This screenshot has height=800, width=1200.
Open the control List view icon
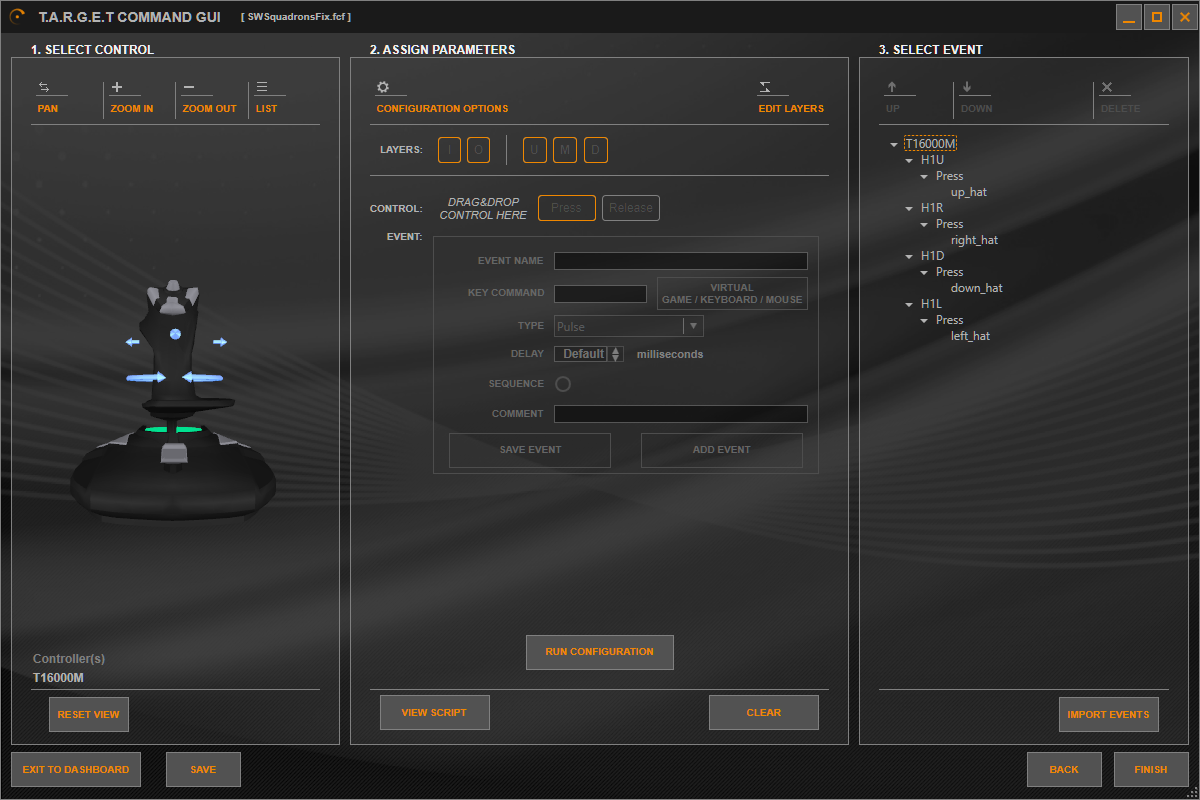pyautogui.click(x=262, y=87)
